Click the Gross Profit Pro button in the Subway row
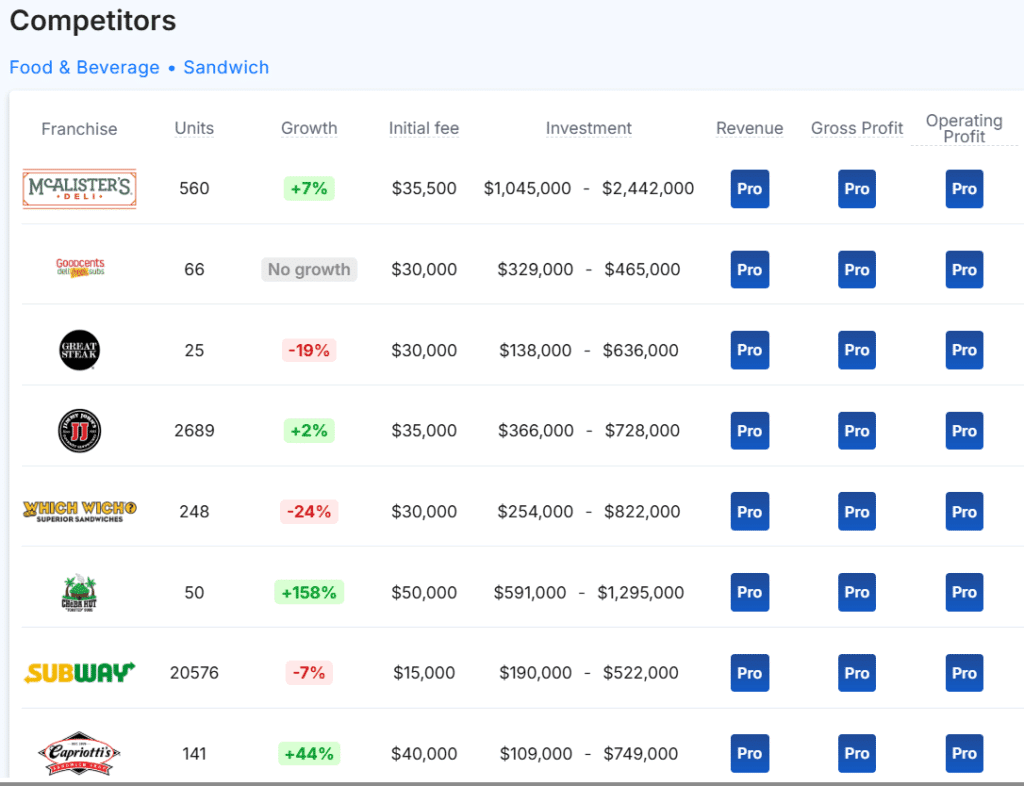The image size is (1024, 786). (857, 673)
